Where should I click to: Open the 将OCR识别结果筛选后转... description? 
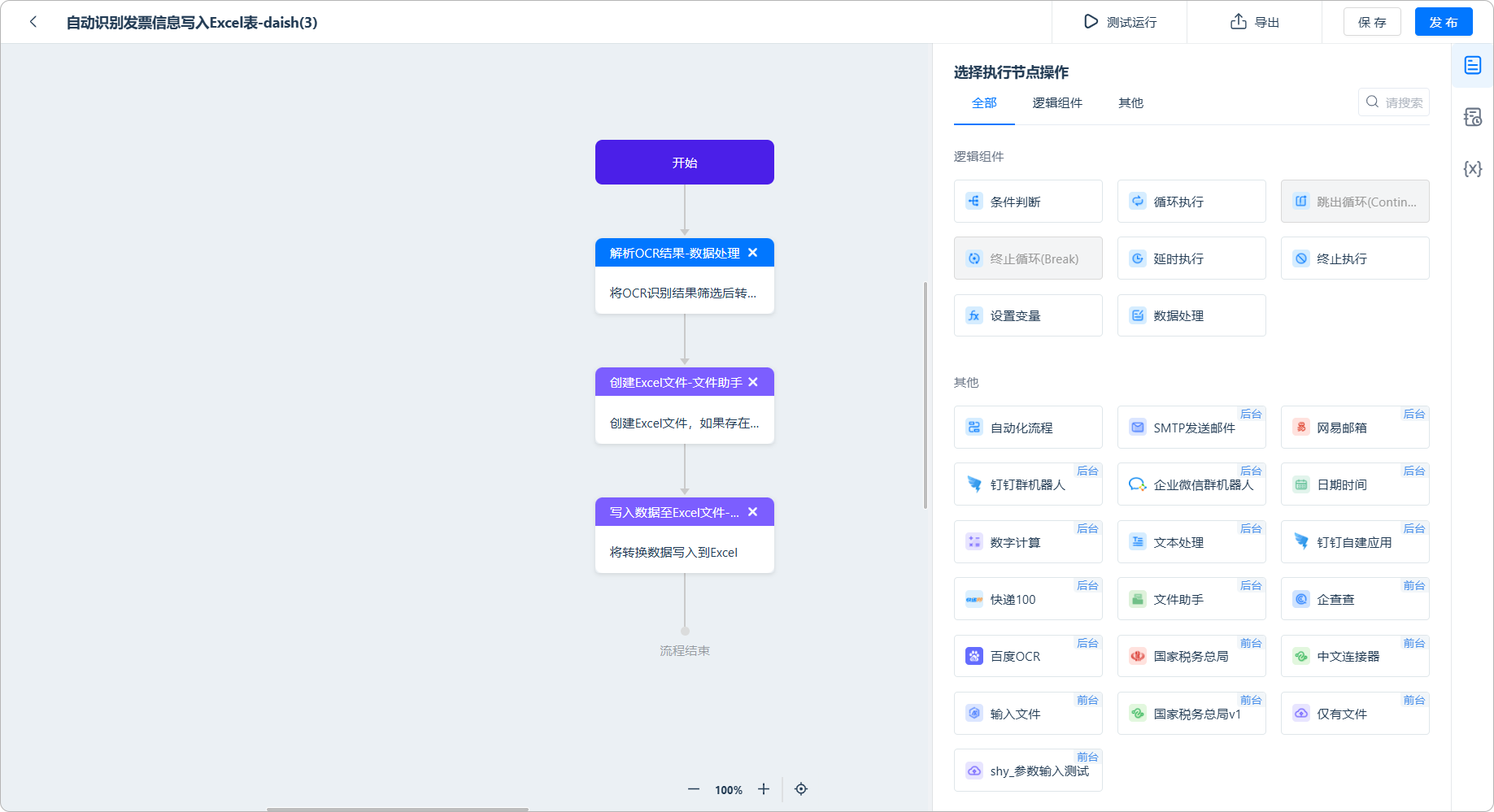[685, 293]
